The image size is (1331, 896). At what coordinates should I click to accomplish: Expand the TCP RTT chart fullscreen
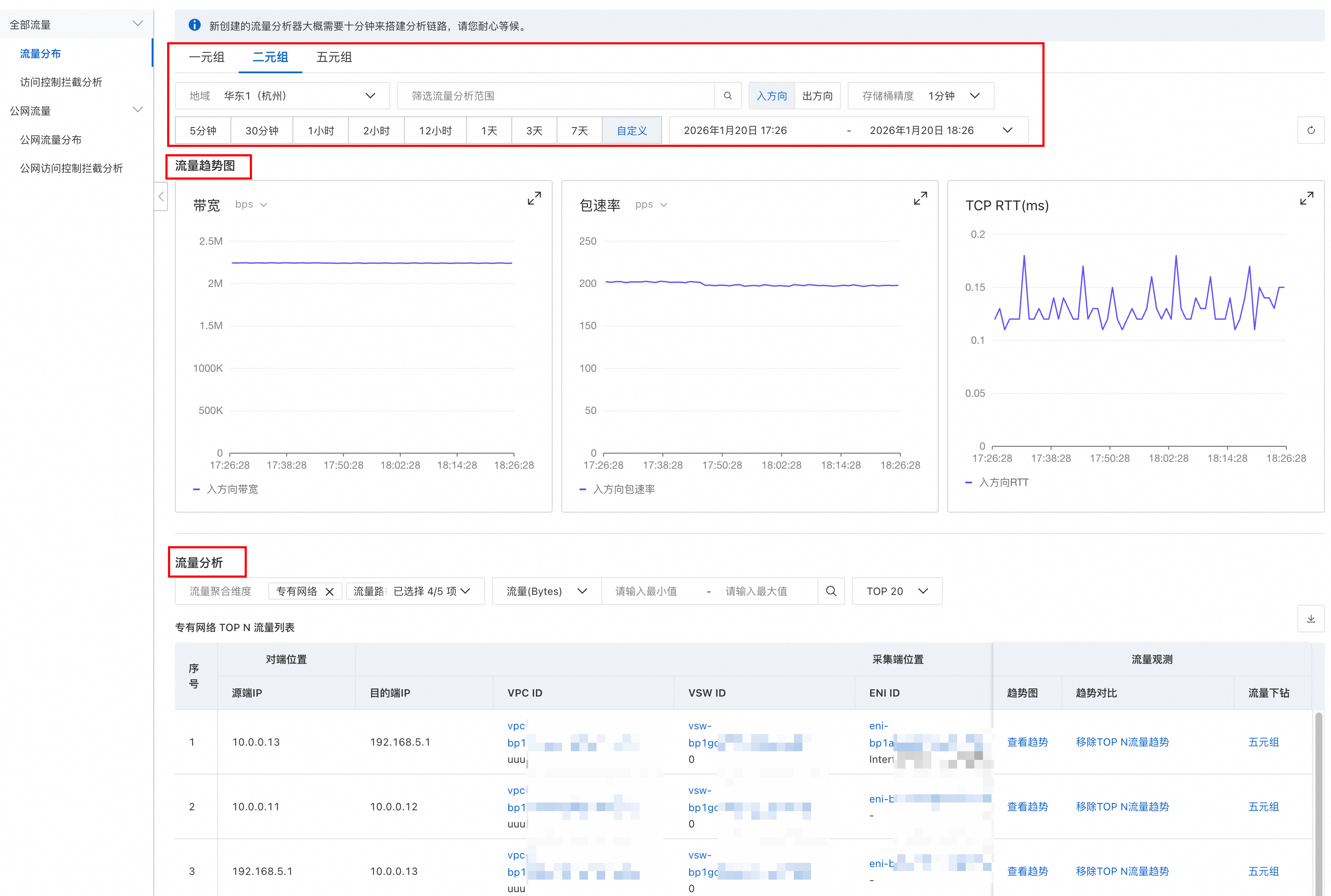point(1306,198)
